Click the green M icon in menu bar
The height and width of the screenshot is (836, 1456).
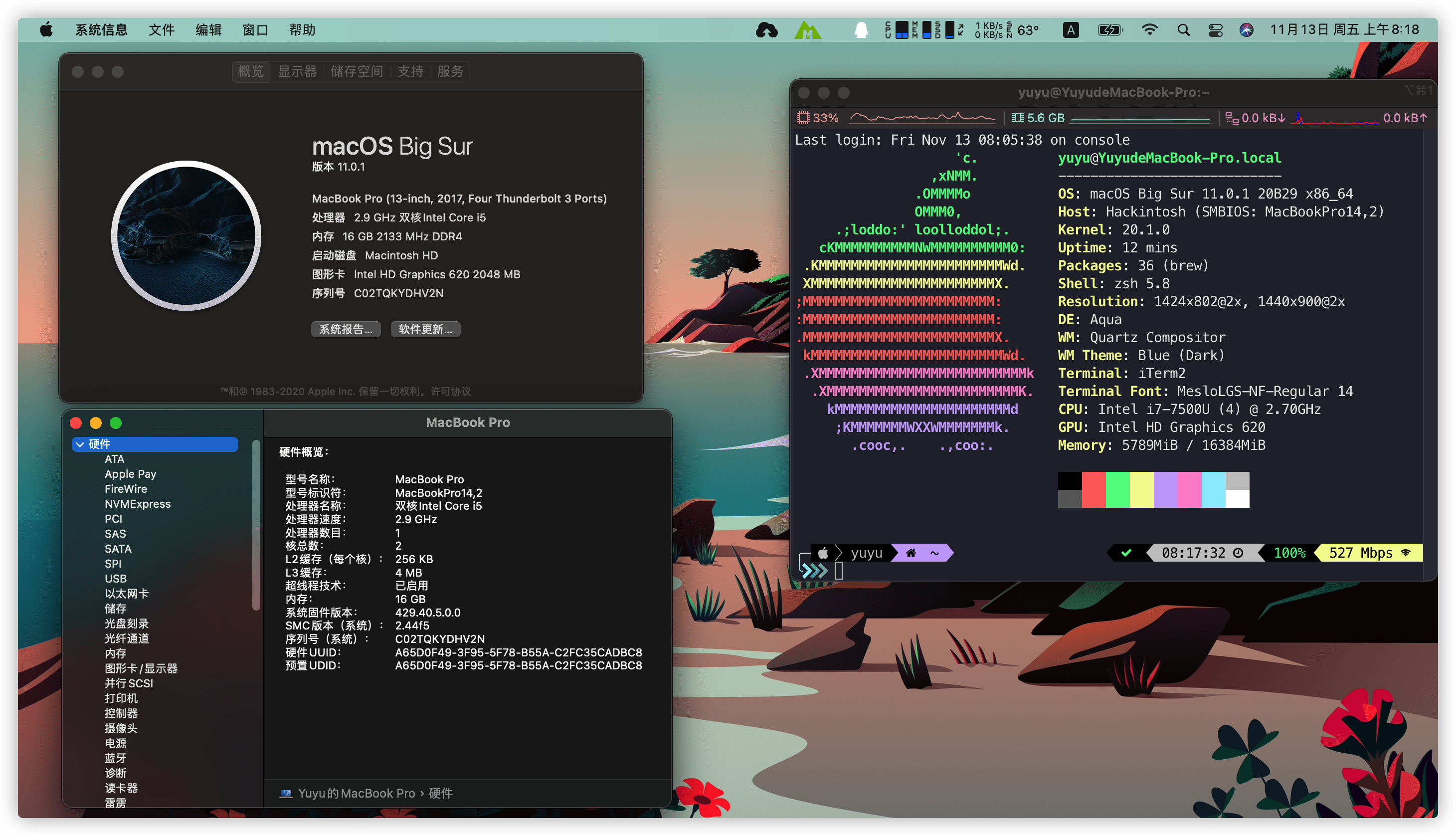click(807, 30)
